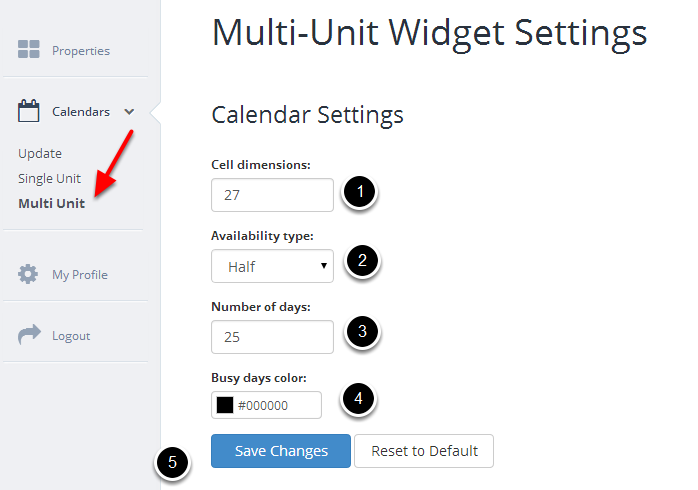Click the numbered marker 3 badge
Image resolution: width=698 pixels, height=490 pixels.
pos(362,333)
